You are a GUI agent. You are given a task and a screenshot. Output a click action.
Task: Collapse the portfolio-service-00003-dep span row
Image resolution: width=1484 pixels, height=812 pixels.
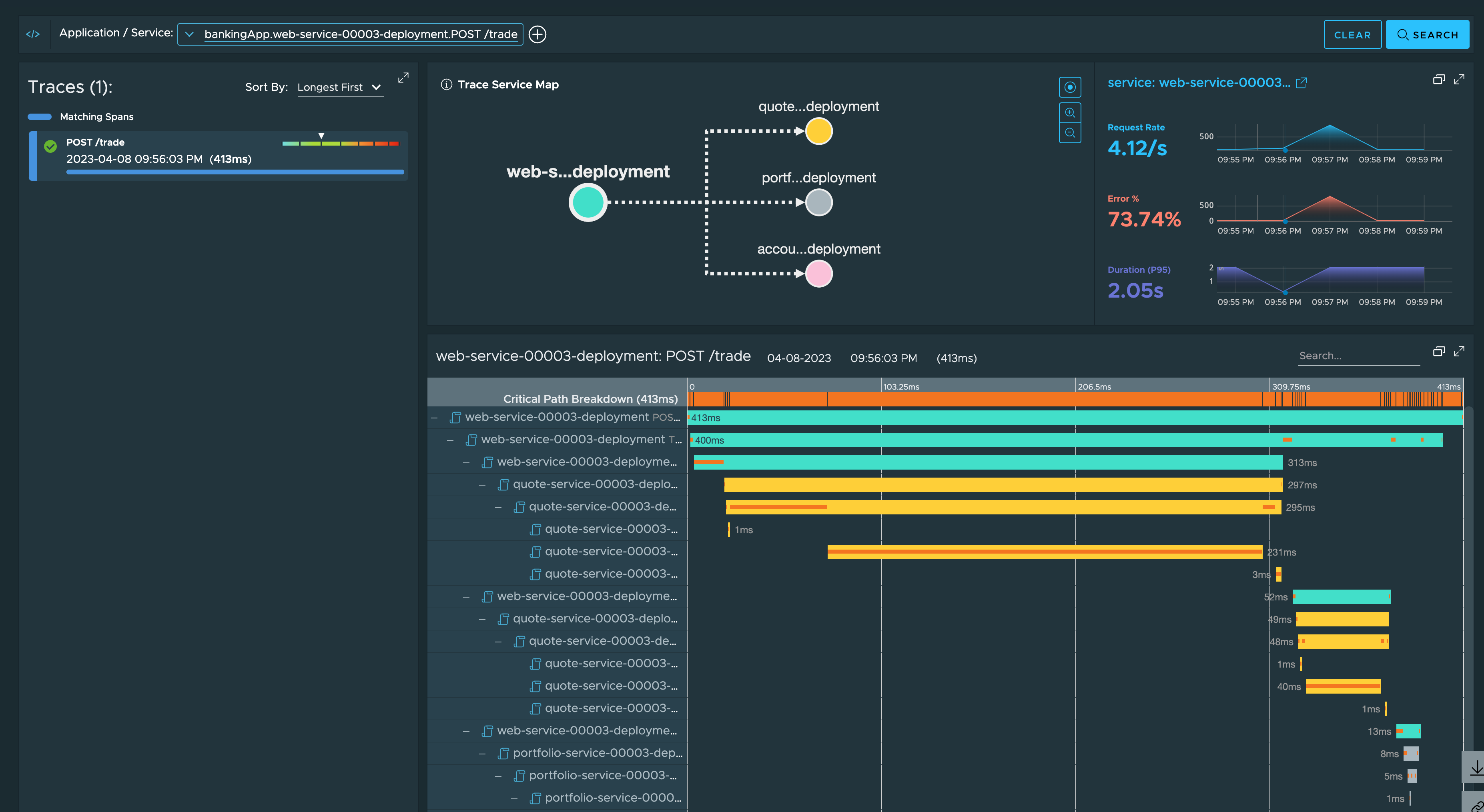[x=482, y=753]
